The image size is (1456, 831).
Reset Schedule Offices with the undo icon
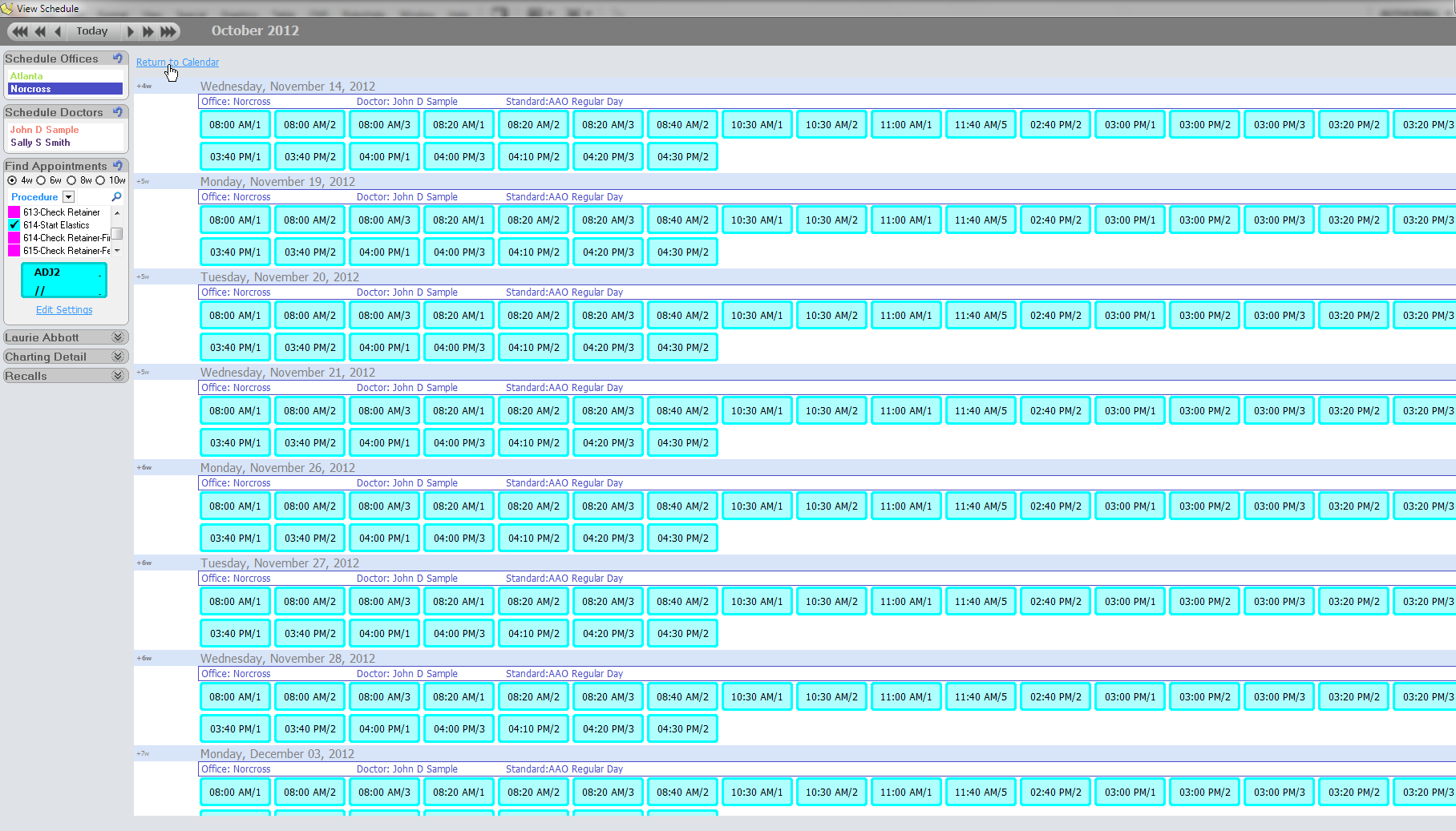click(x=118, y=58)
